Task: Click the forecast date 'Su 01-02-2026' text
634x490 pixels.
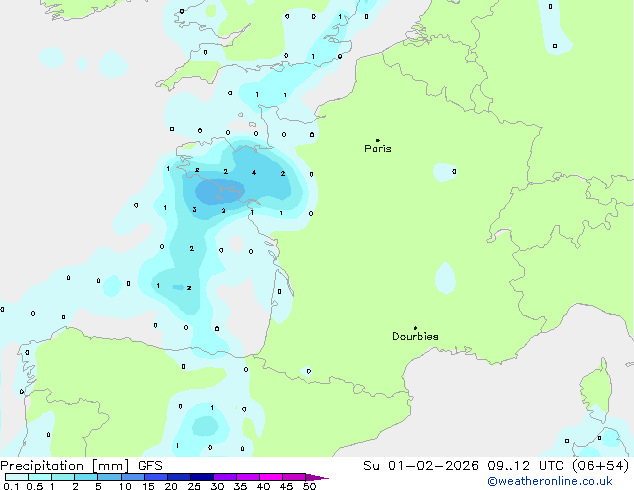Action: click(x=421, y=466)
